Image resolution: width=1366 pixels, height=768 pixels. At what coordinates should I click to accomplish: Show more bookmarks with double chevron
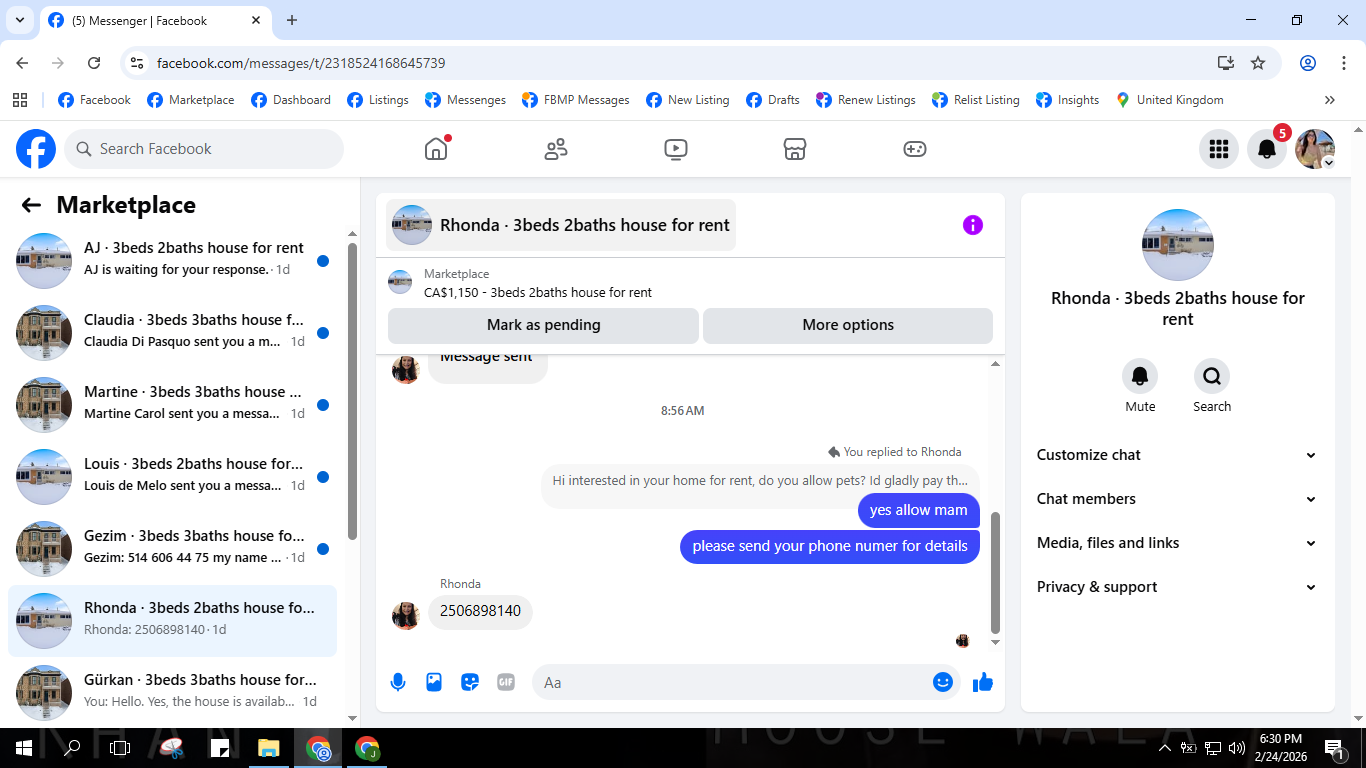(1330, 100)
